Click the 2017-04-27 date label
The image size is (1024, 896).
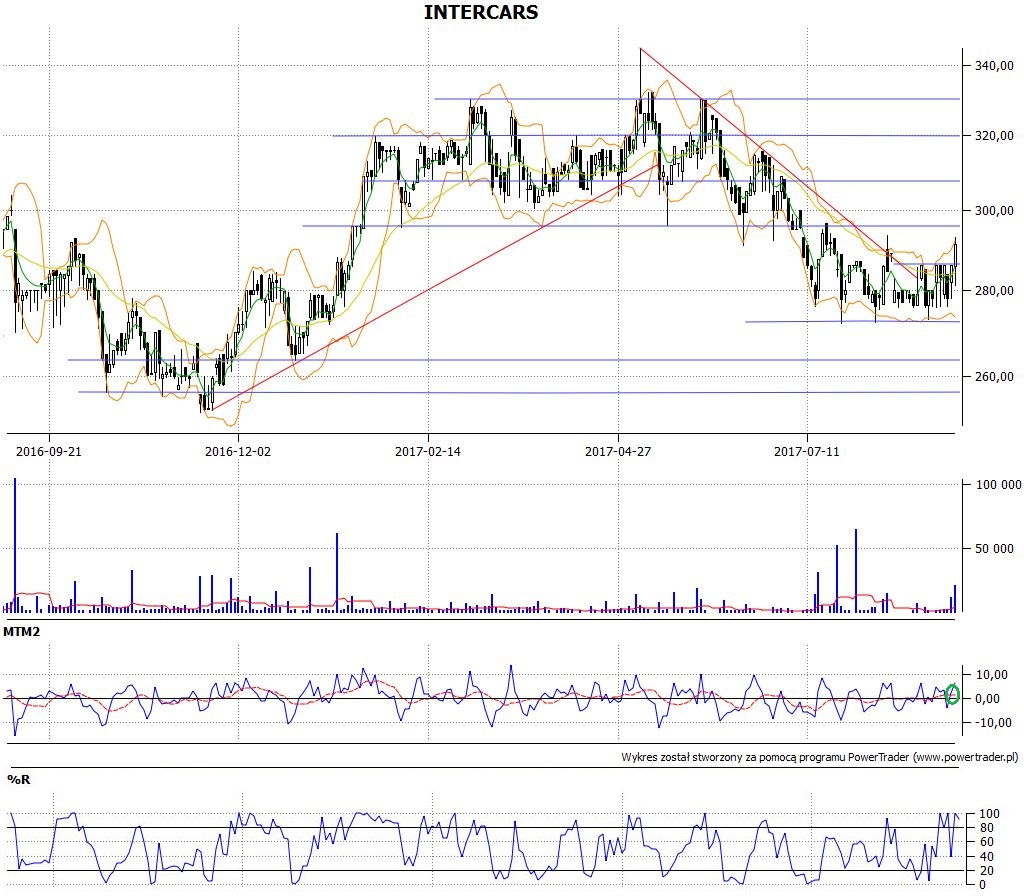pyautogui.click(x=618, y=451)
